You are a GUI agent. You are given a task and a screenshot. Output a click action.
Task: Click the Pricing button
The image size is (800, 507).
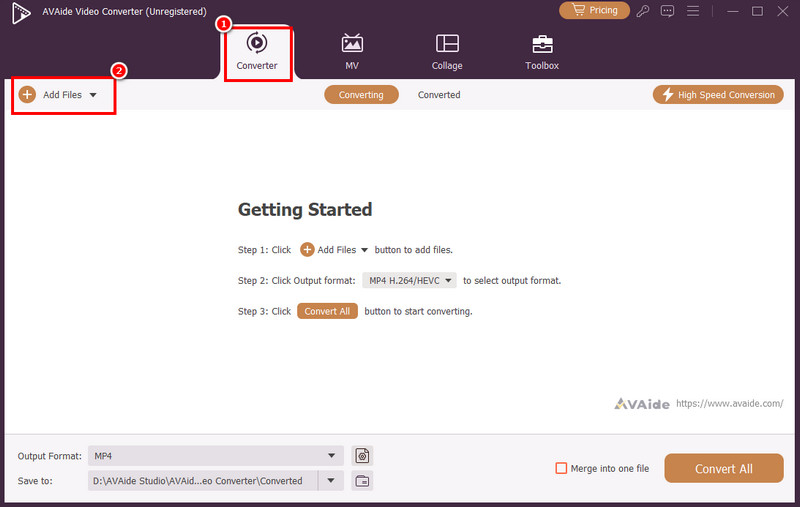594,11
